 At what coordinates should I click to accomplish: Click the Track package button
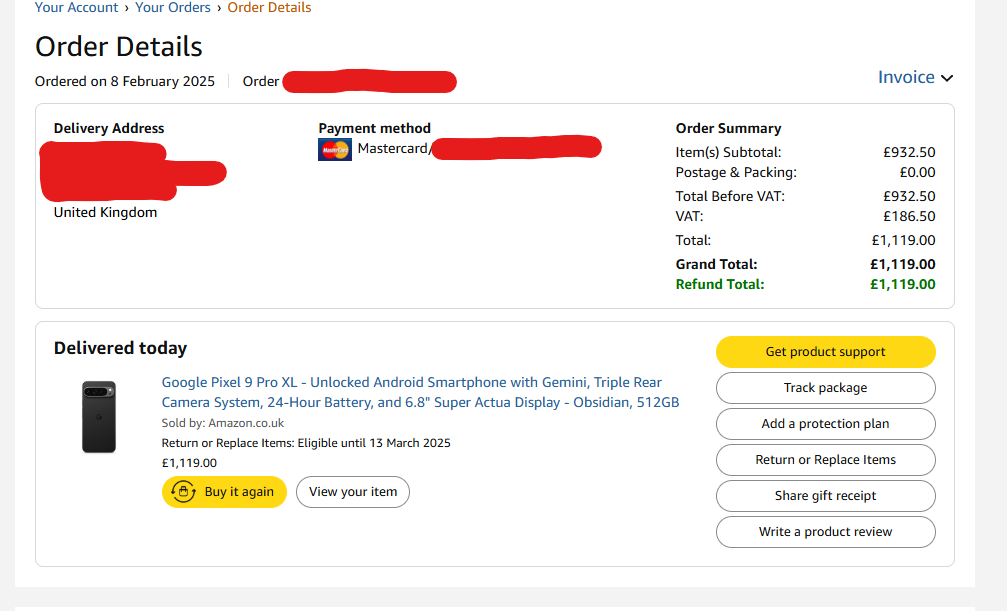(825, 388)
